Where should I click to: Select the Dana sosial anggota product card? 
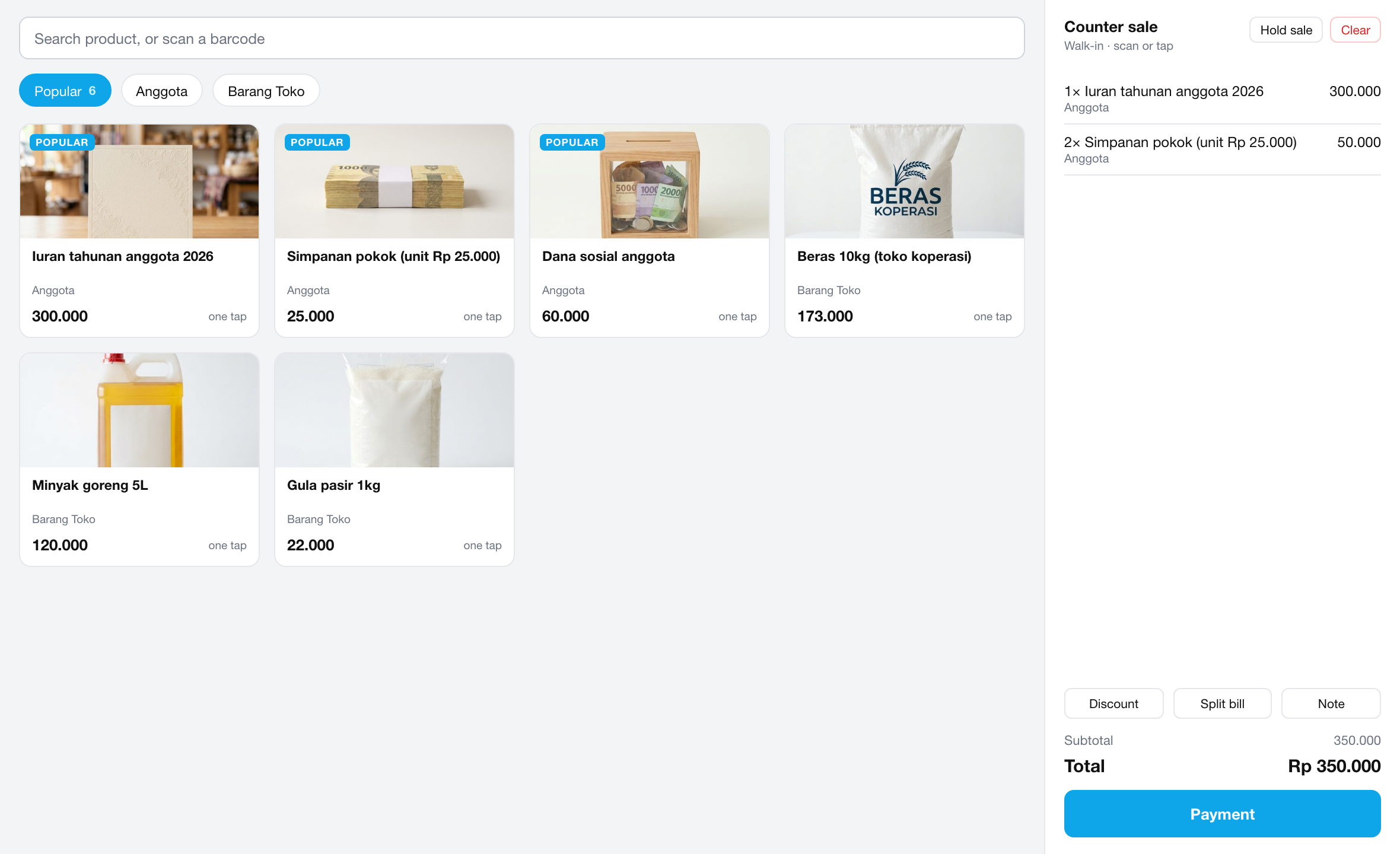[x=650, y=231]
